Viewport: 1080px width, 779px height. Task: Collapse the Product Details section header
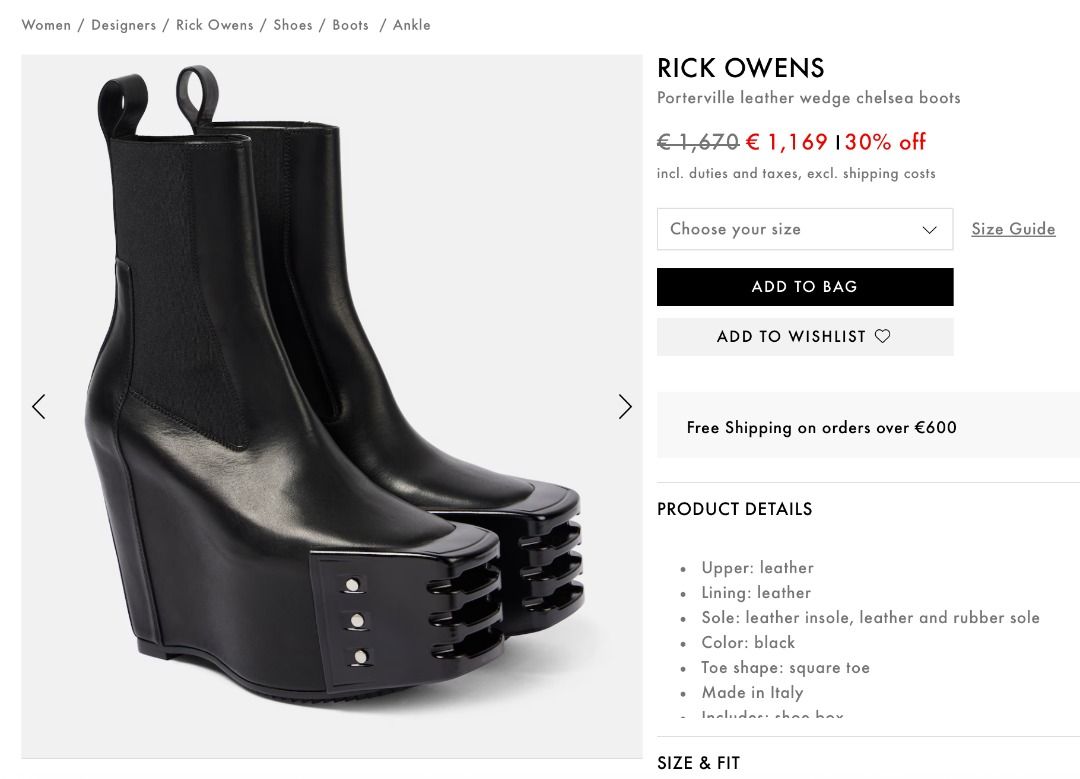(x=735, y=509)
